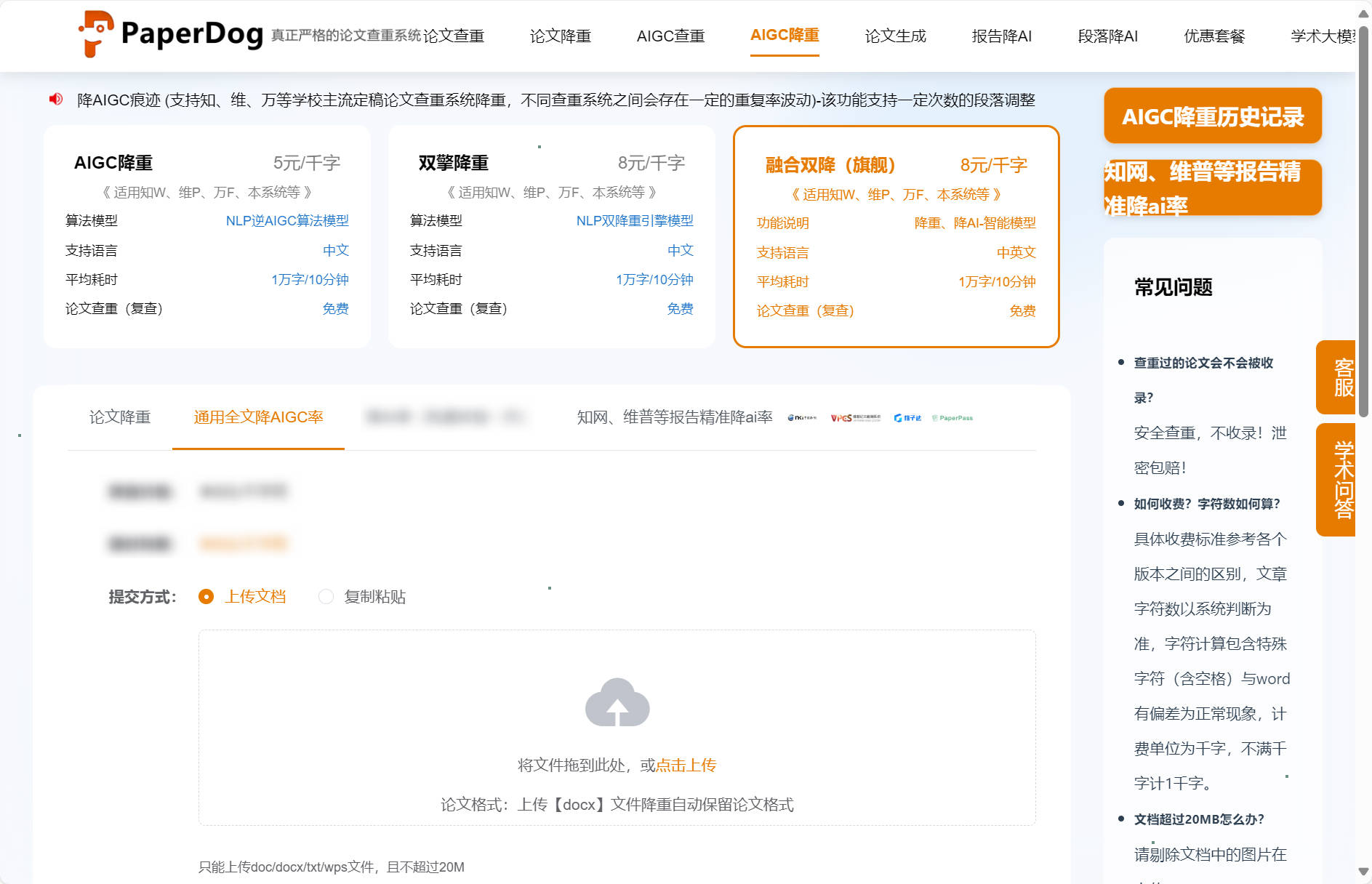Image resolution: width=1372 pixels, height=884 pixels.
Task: Click the page vertical scrollbar thumb
Action: pyautogui.click(x=1364, y=222)
